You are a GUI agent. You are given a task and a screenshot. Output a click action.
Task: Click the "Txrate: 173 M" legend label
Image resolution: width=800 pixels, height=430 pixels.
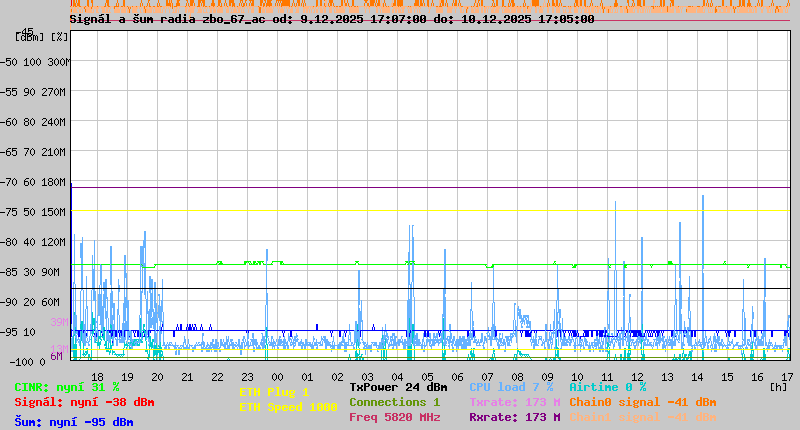coord(515,402)
